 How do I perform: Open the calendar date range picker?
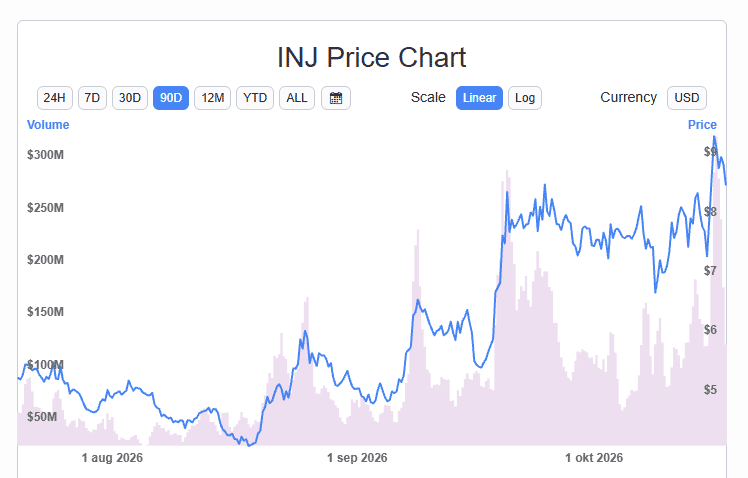(x=336, y=98)
